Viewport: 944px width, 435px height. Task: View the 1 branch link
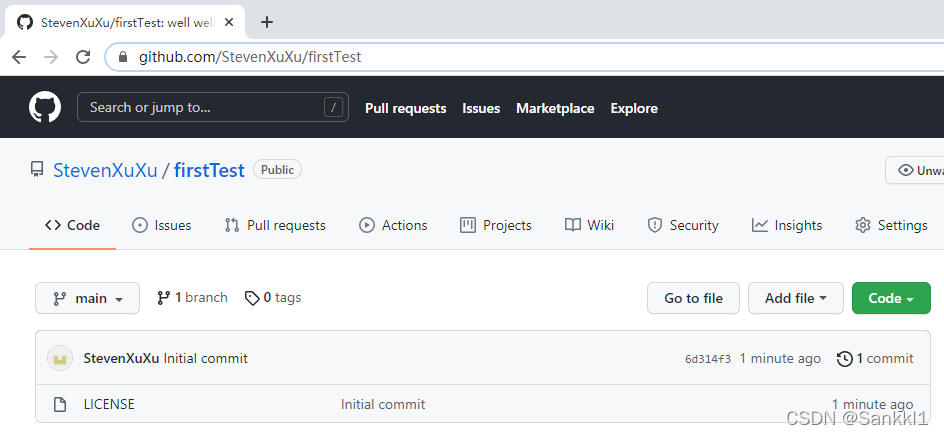click(x=192, y=298)
